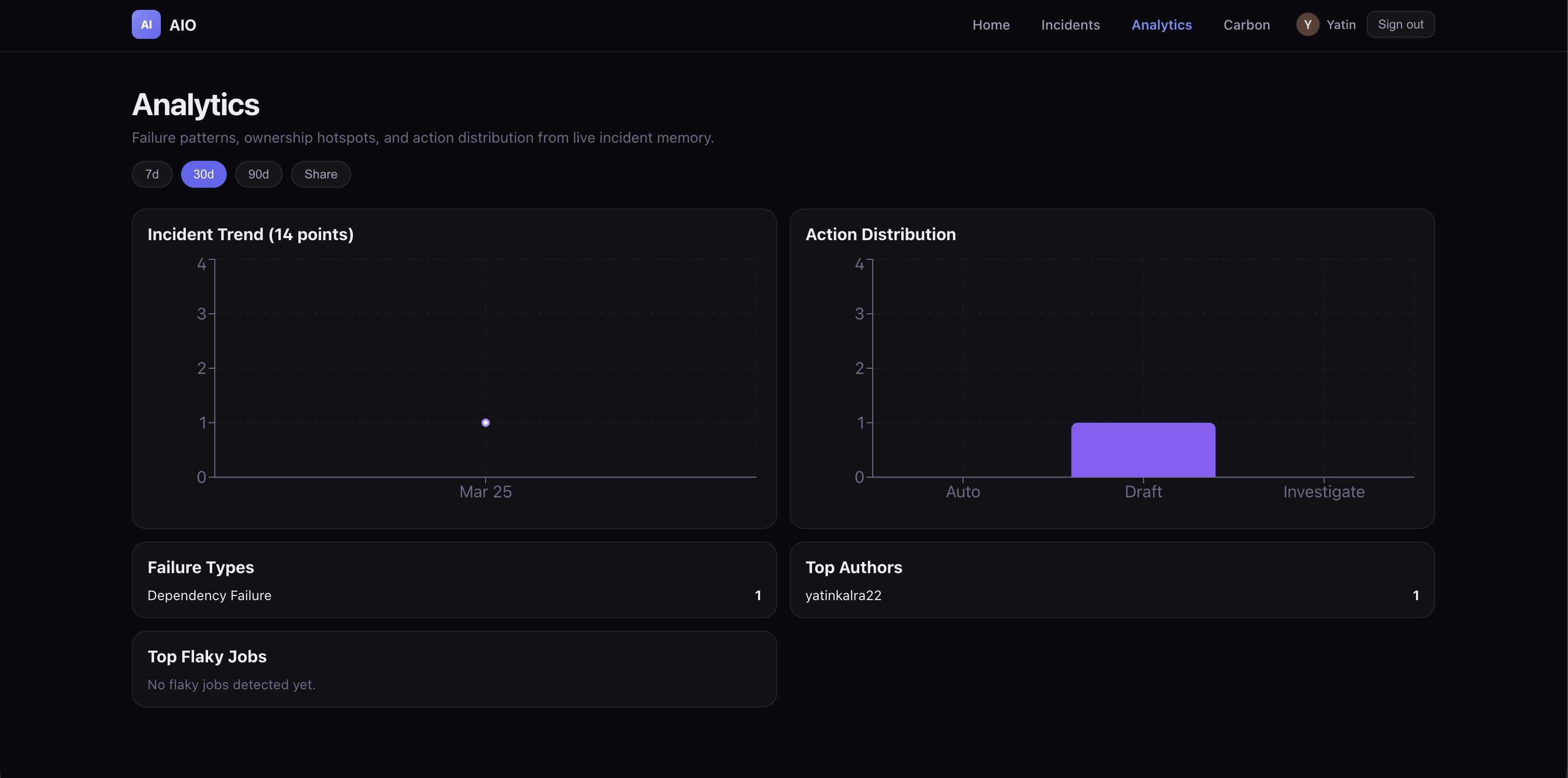Click the purple Draft bar

point(1143,450)
